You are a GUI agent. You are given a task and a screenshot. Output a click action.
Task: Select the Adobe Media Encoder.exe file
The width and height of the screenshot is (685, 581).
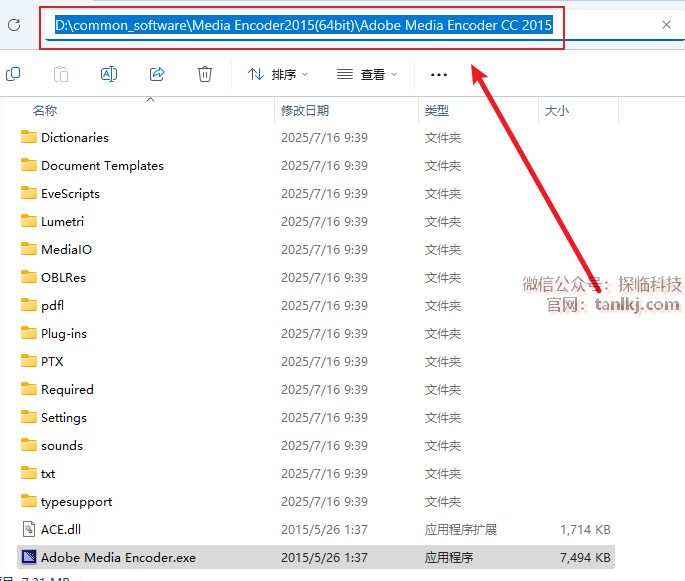point(118,557)
